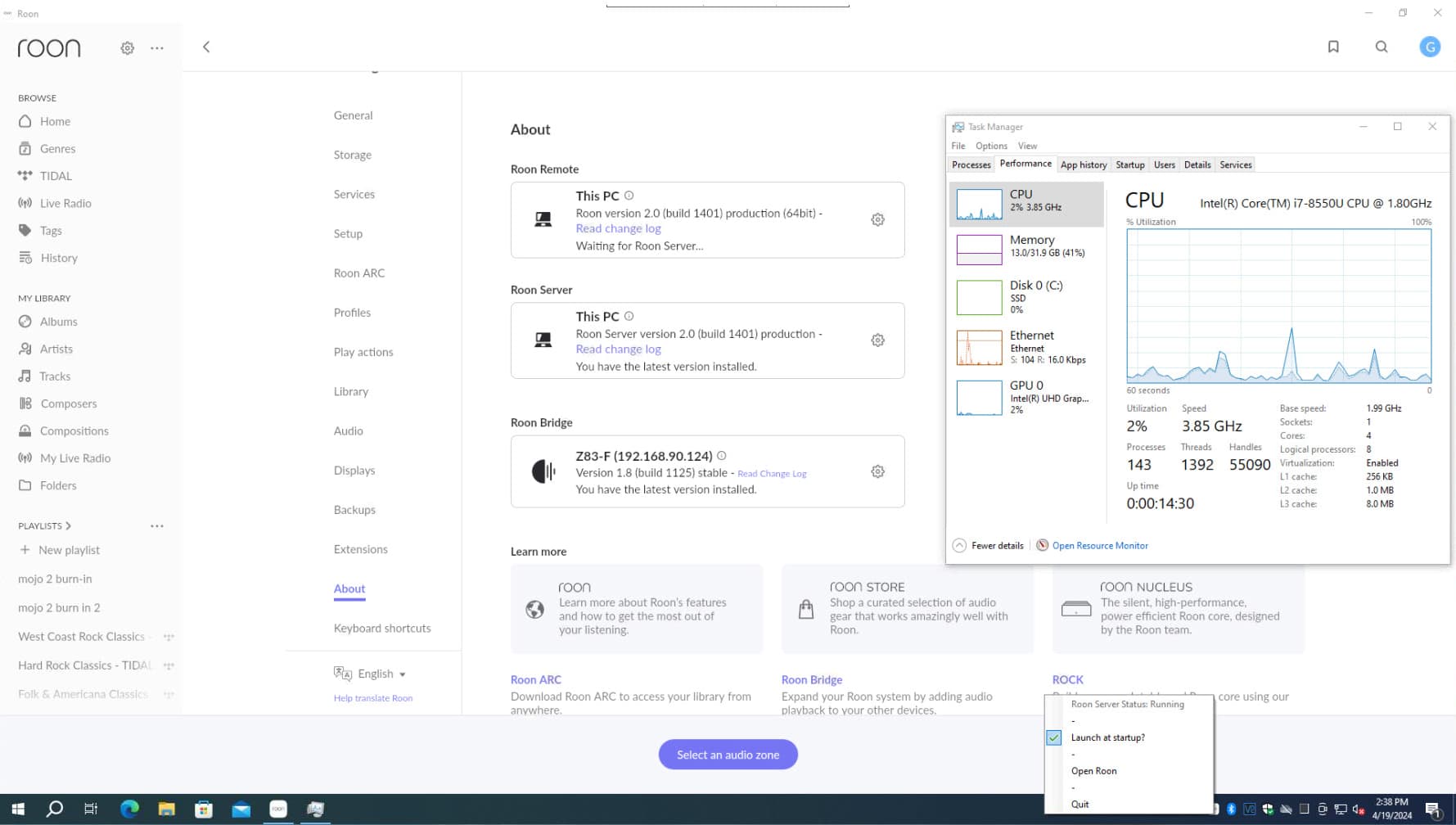This screenshot has width=1456, height=825.
Task: Open the Roon ARC download link
Action: (535, 679)
